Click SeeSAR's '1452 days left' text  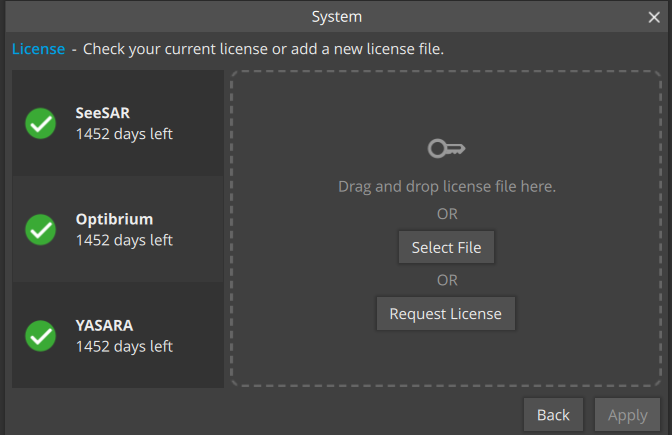tap(124, 134)
